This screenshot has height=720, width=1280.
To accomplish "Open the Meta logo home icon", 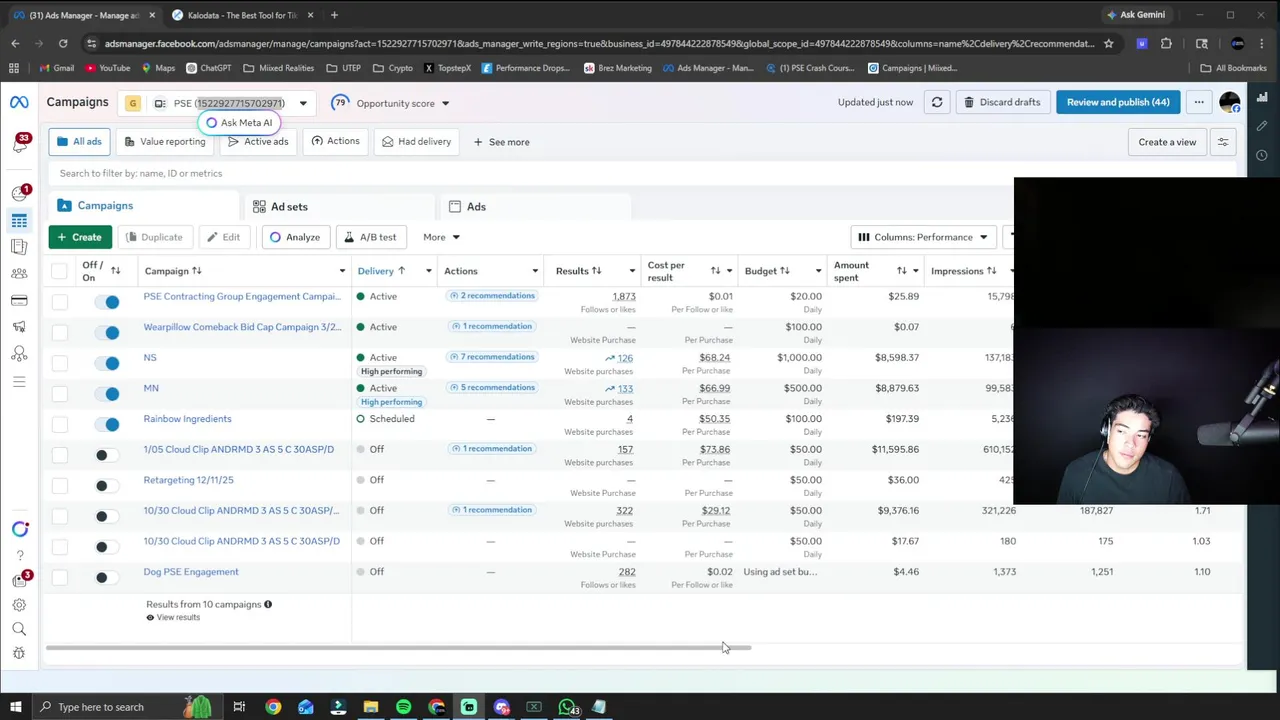I will (x=19, y=102).
